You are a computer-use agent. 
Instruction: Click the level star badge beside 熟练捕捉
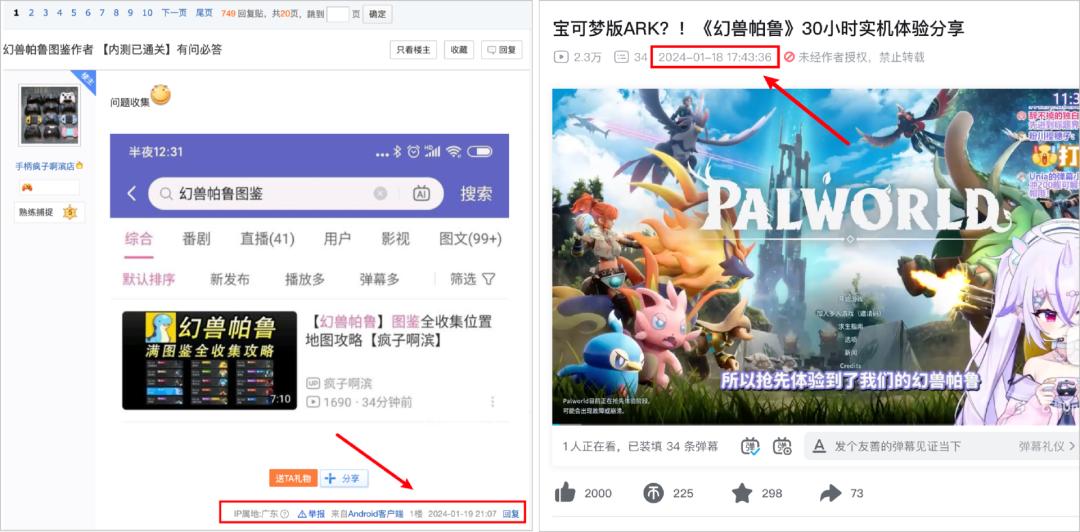[70, 212]
